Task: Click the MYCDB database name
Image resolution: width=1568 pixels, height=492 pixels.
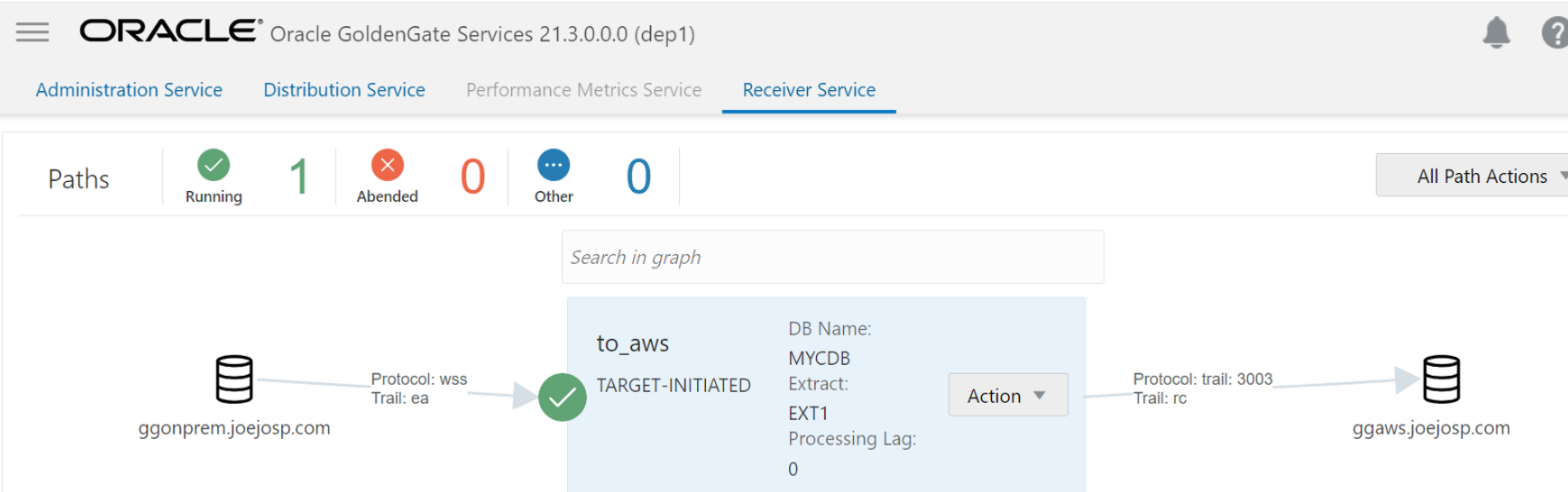Action: coord(819,359)
